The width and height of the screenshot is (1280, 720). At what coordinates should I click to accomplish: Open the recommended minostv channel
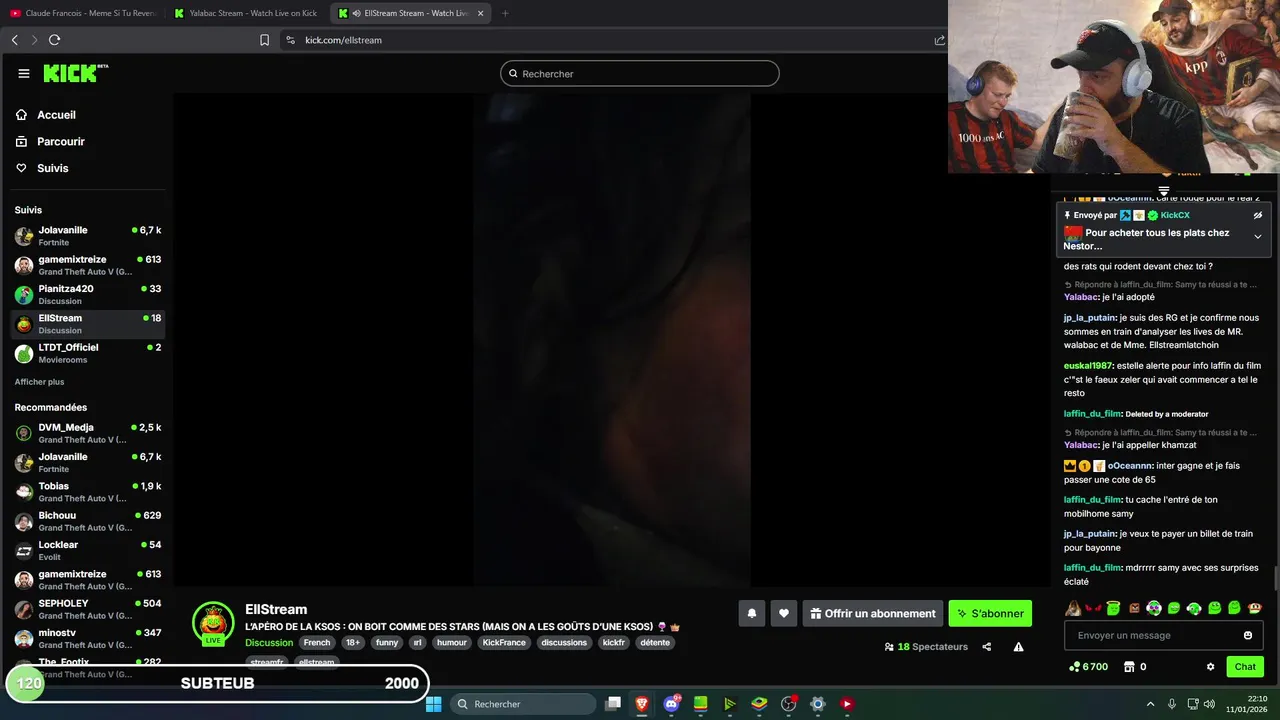click(88, 638)
